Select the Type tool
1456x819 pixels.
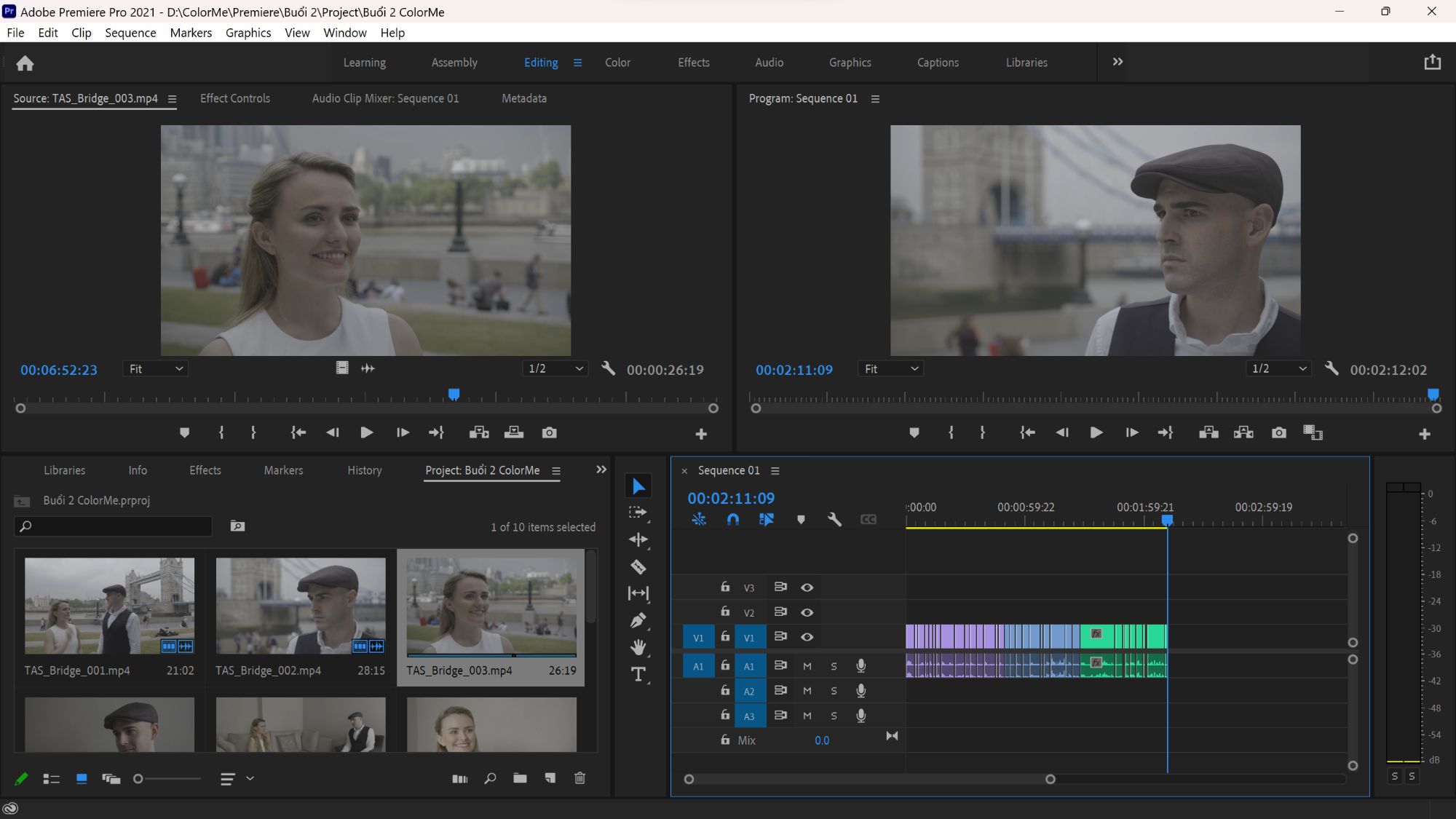(x=638, y=674)
